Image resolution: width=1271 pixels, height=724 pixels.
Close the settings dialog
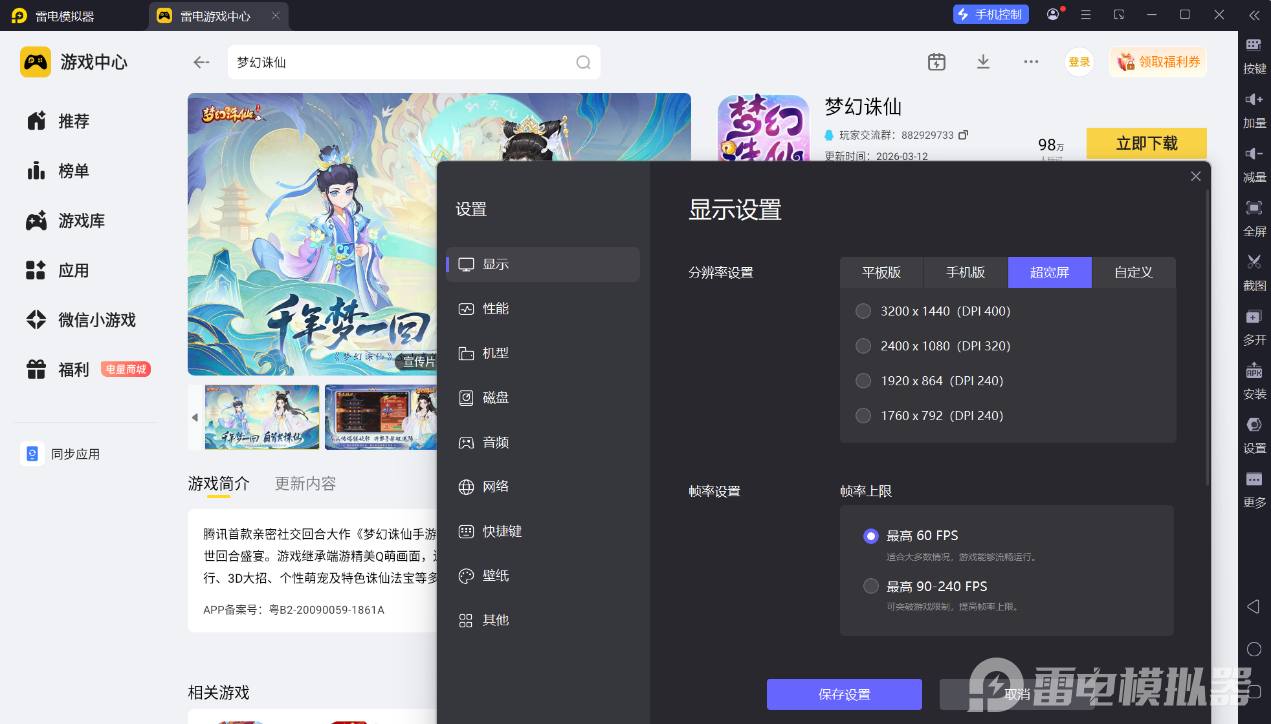1195,176
